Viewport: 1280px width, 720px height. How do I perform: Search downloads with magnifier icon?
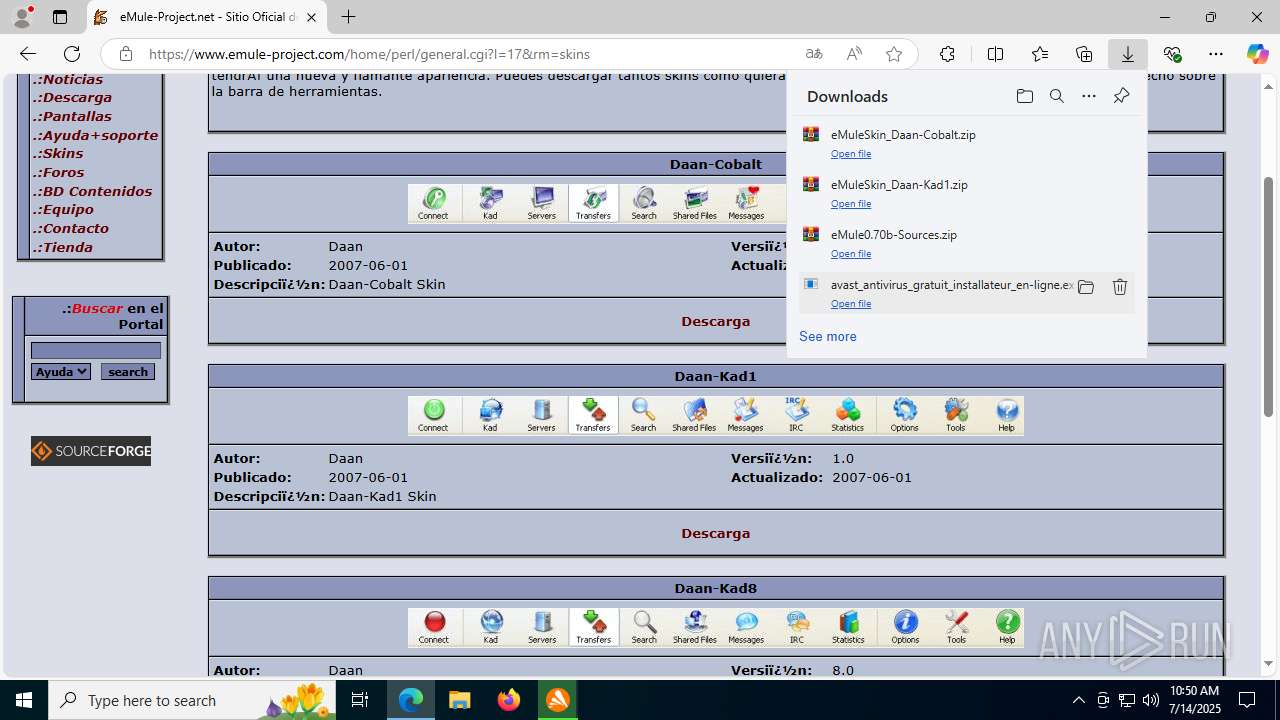(1056, 96)
